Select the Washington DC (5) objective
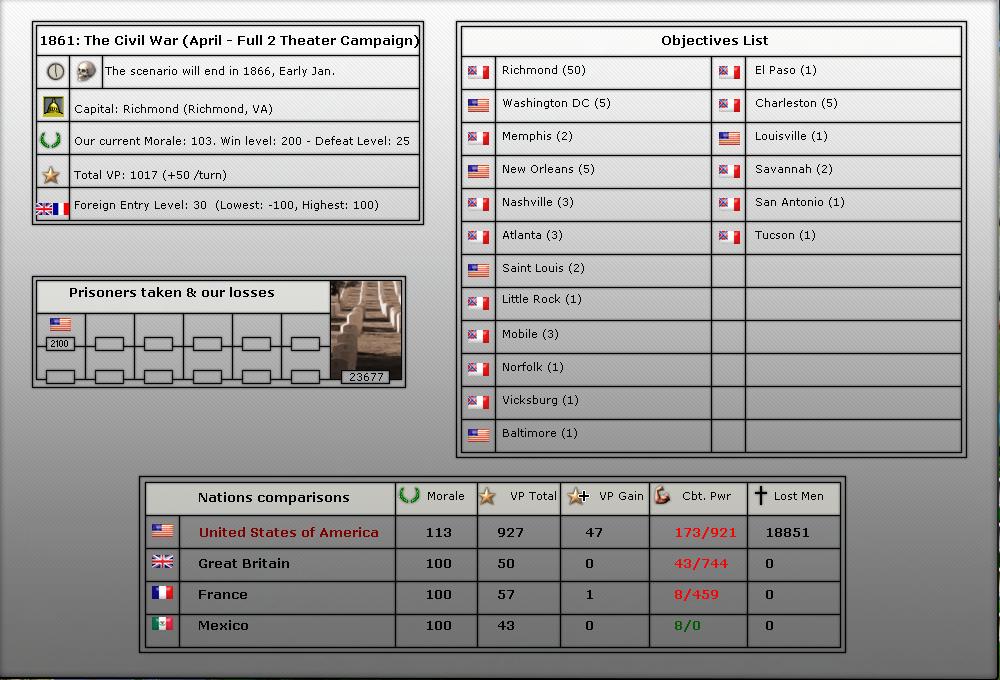1000x680 pixels. pyautogui.click(x=555, y=103)
